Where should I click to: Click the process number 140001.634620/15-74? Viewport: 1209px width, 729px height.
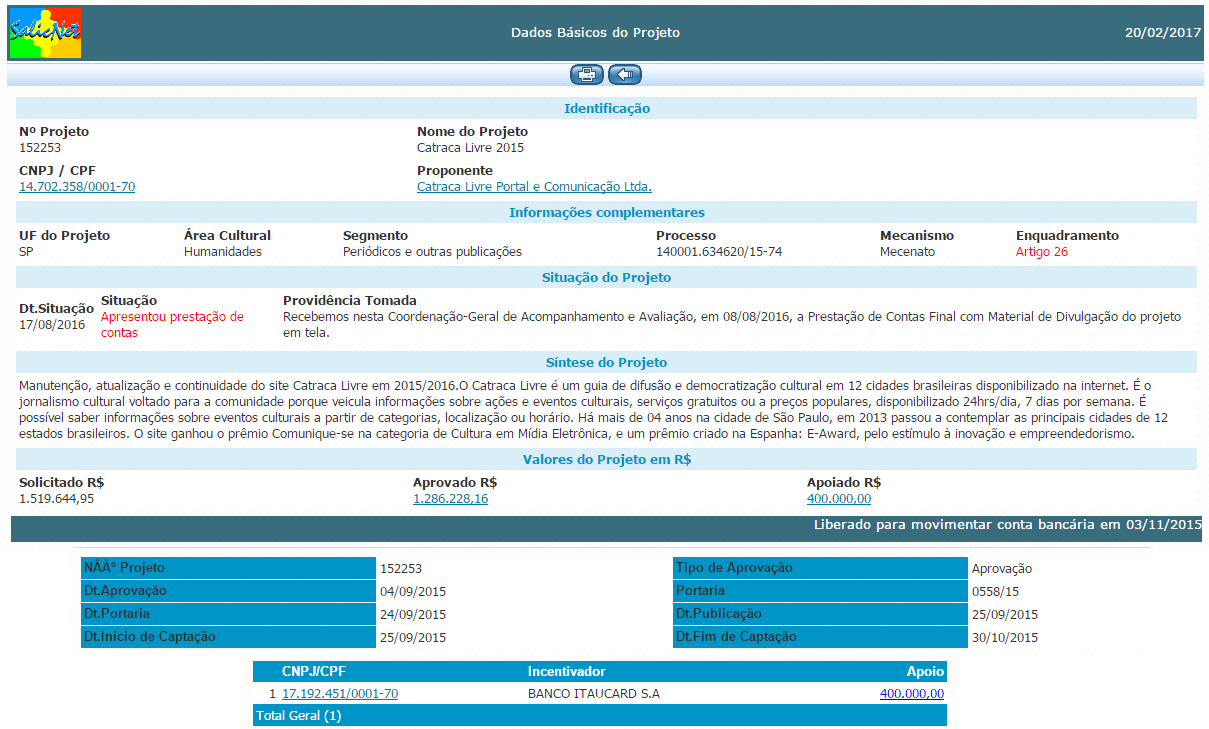719,252
